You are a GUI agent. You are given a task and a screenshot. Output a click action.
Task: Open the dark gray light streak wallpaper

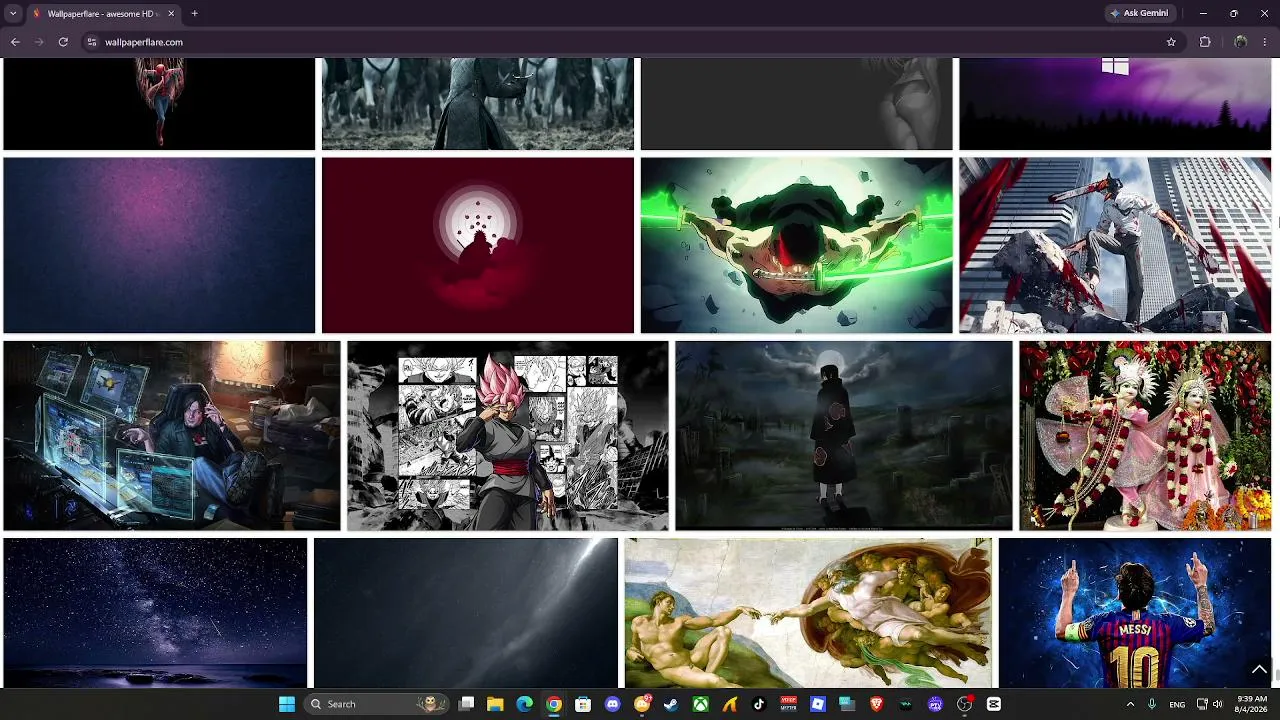pyautogui.click(x=466, y=613)
